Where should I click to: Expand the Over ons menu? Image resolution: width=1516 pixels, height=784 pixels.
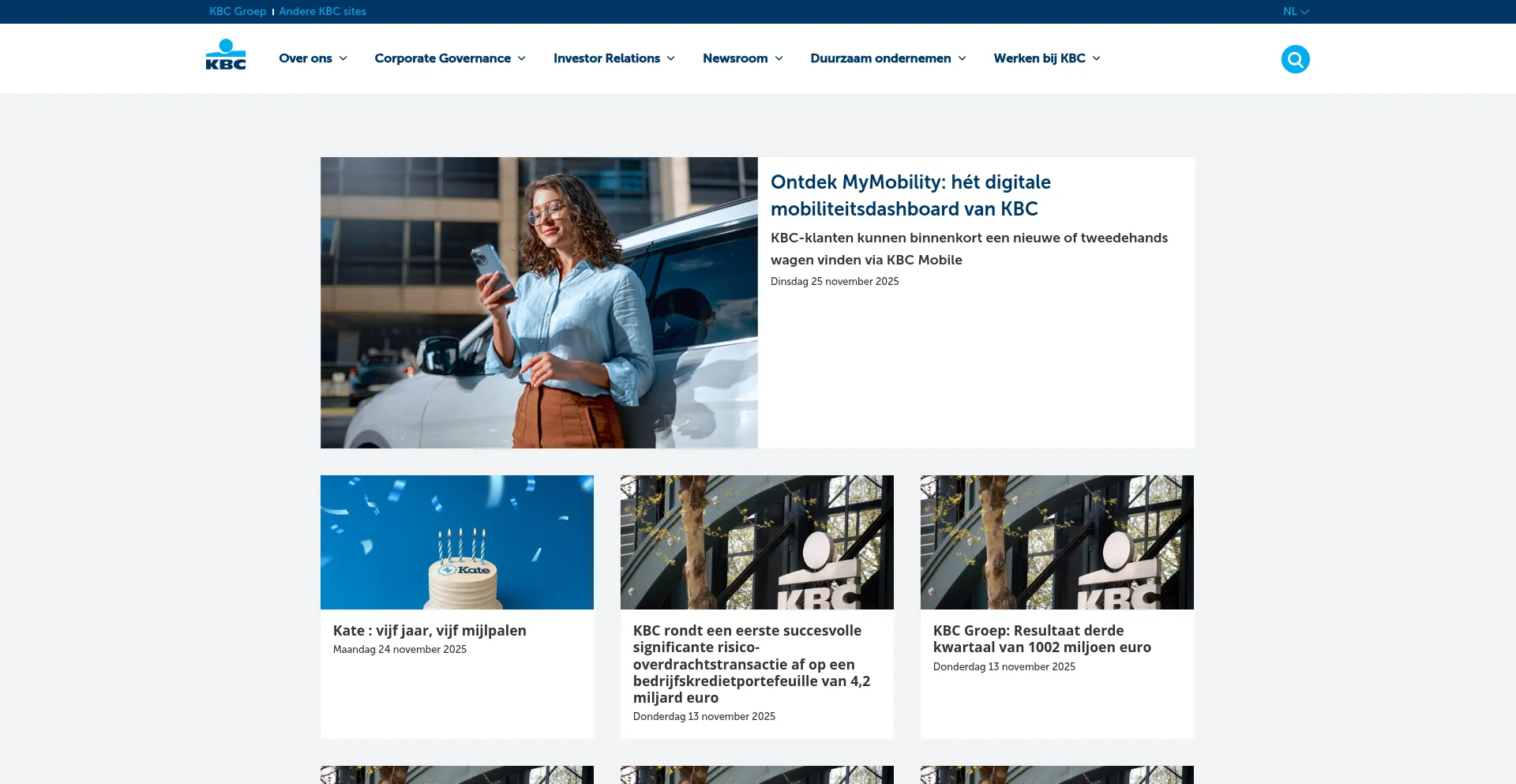pos(313,58)
